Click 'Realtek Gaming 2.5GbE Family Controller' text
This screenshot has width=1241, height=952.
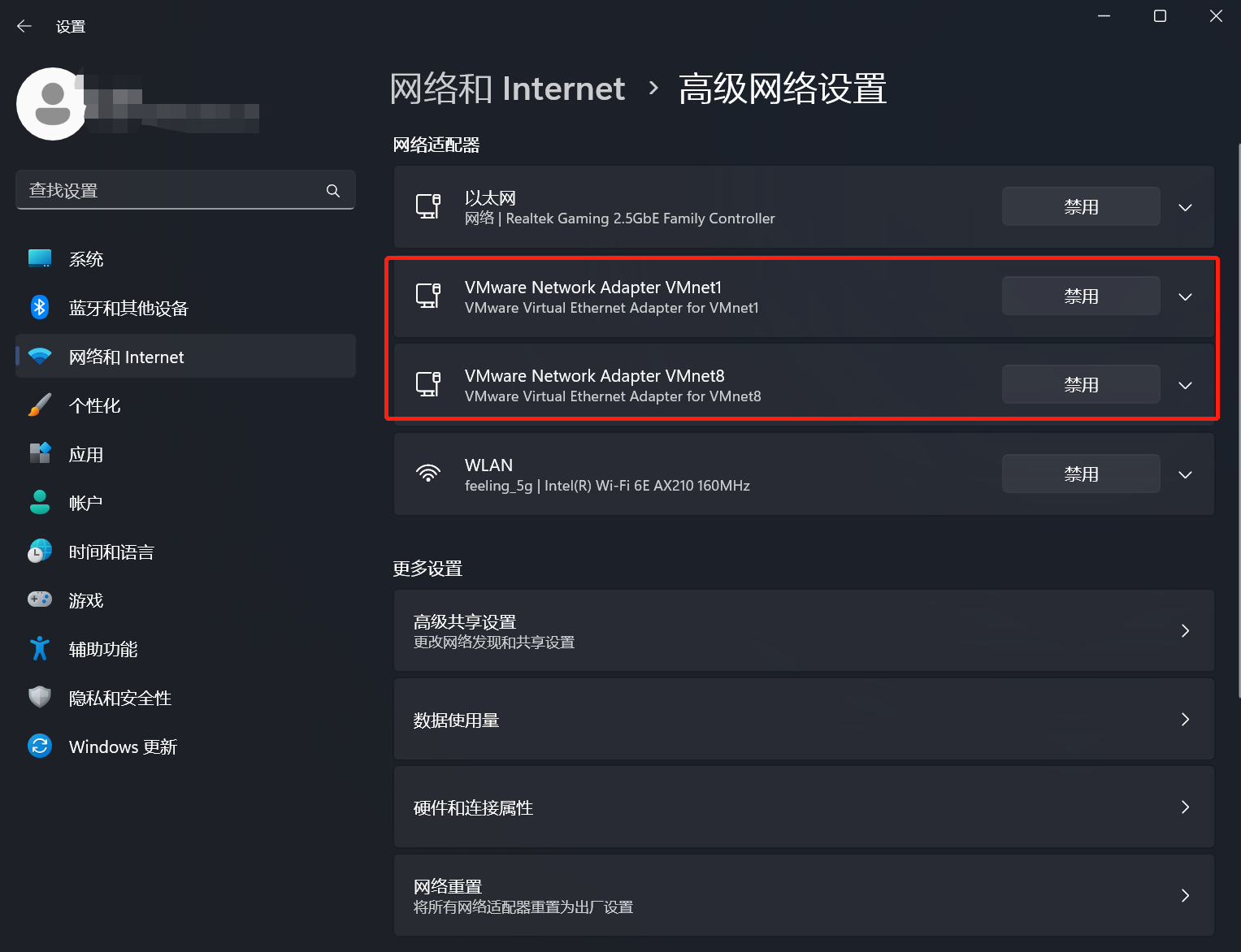(640, 219)
